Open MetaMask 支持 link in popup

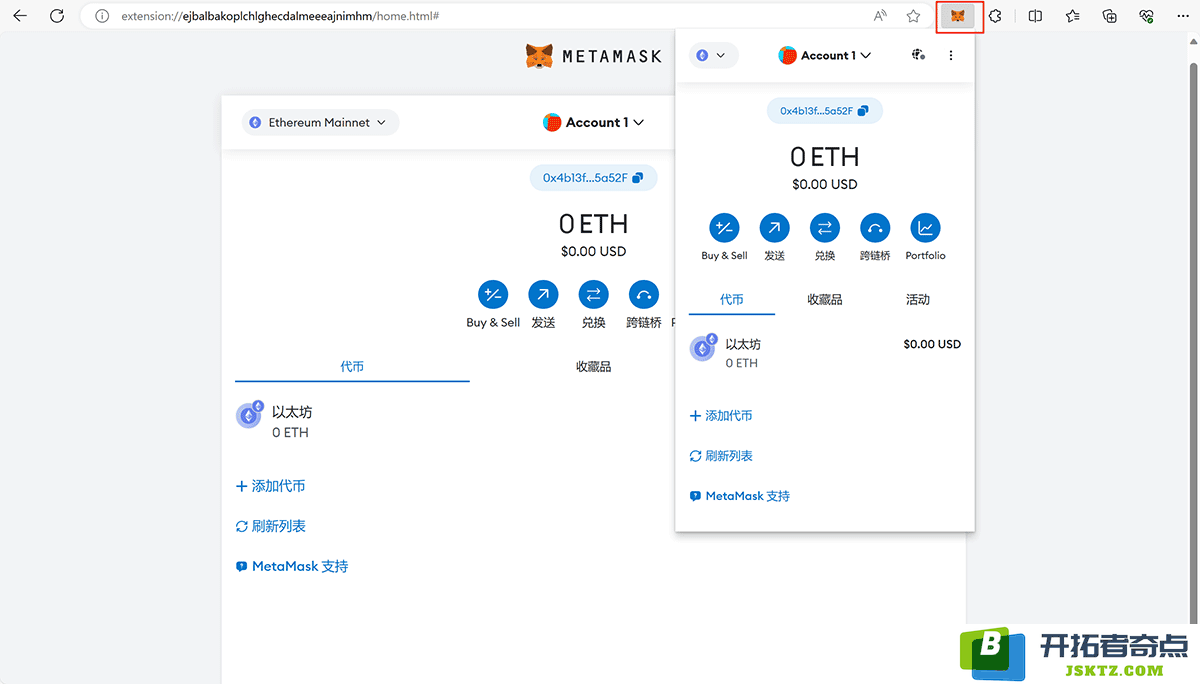740,496
